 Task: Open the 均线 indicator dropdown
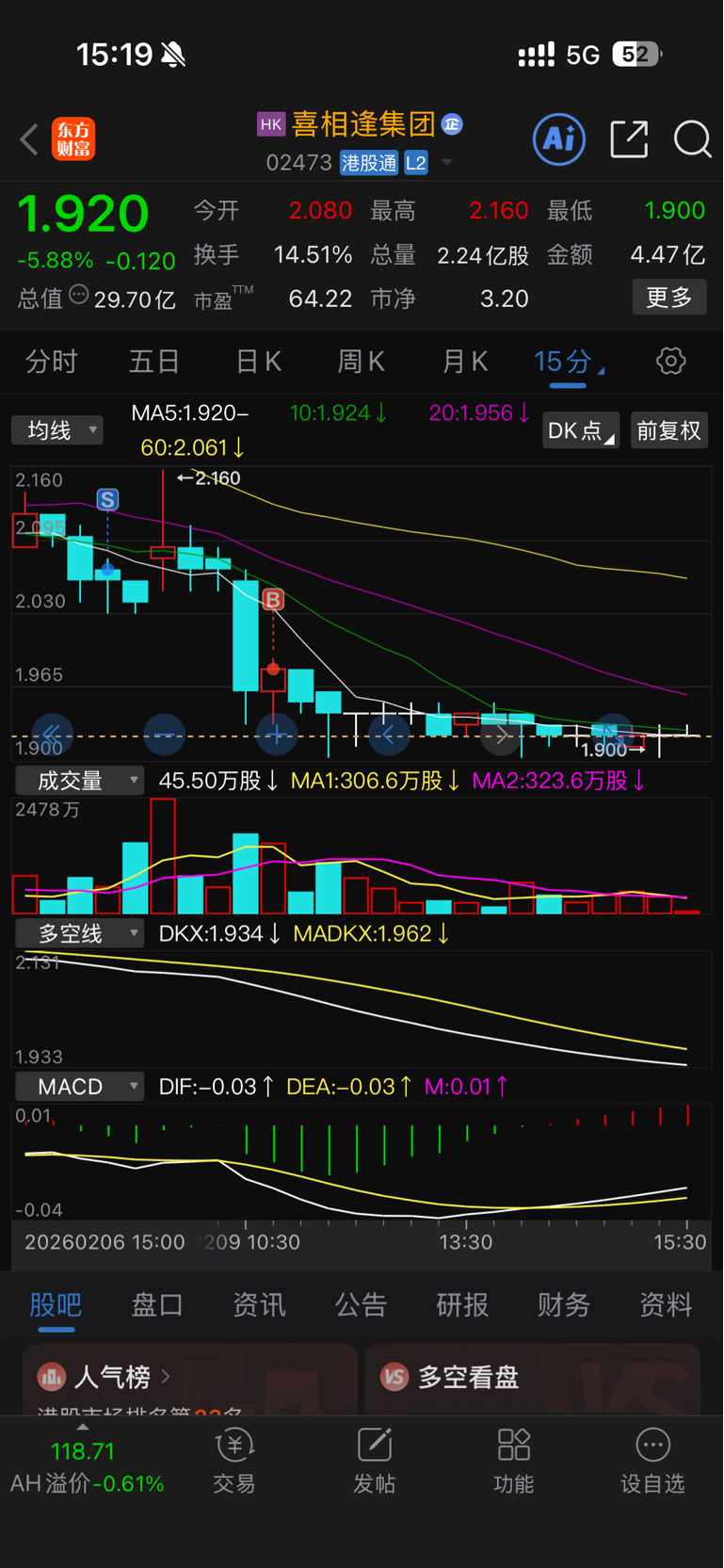click(57, 430)
